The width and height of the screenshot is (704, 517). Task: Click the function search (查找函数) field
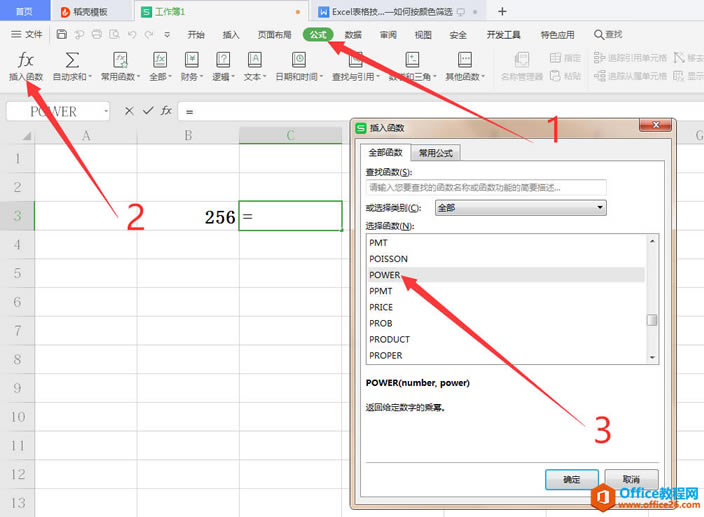(486, 187)
